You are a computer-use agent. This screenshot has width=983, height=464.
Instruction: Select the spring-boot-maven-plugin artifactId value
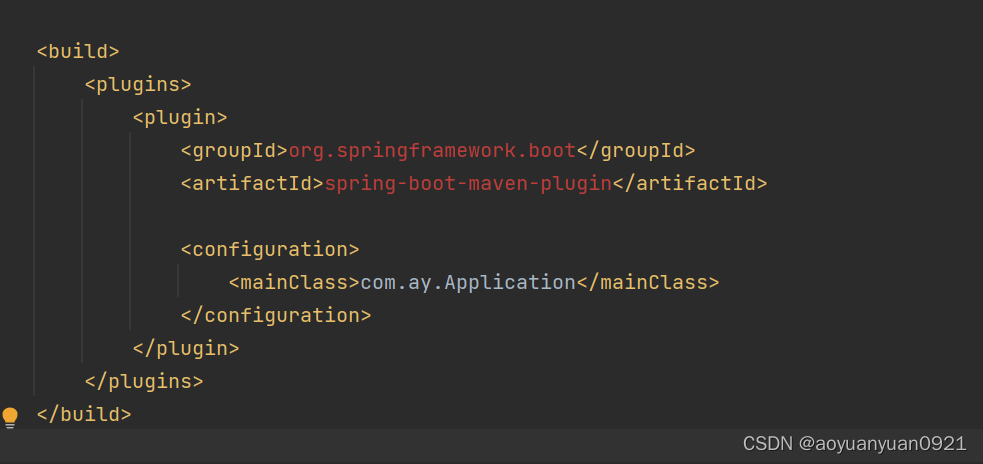pos(468,183)
